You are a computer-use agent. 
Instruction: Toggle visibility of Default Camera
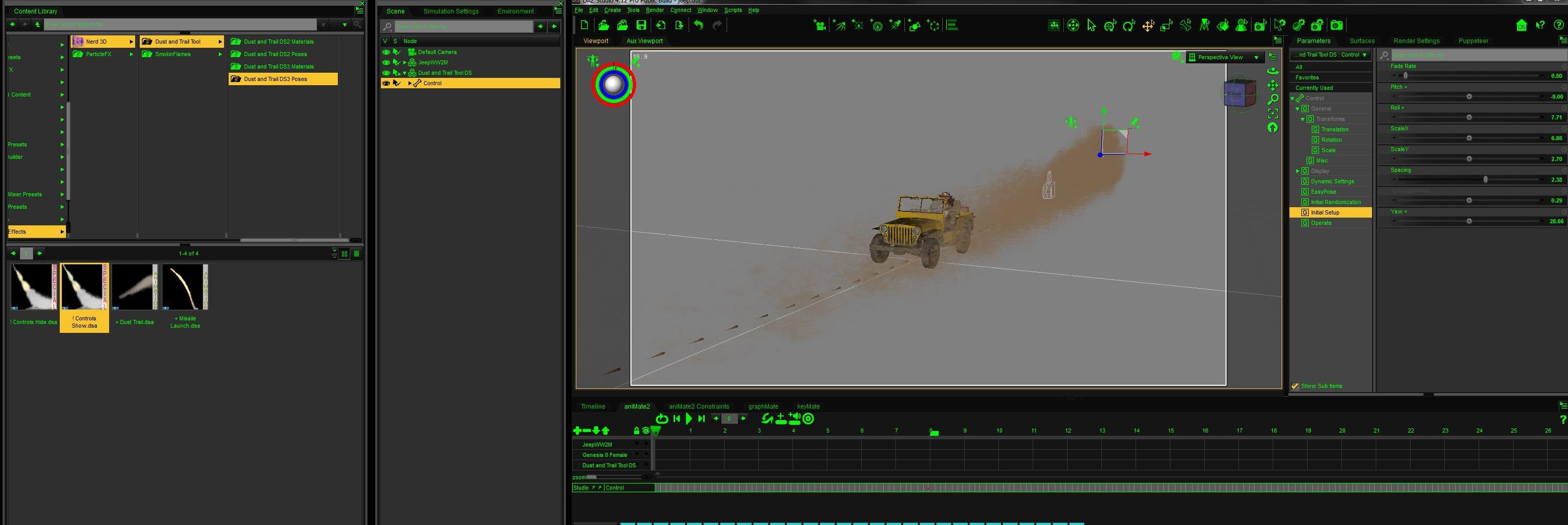tap(386, 52)
